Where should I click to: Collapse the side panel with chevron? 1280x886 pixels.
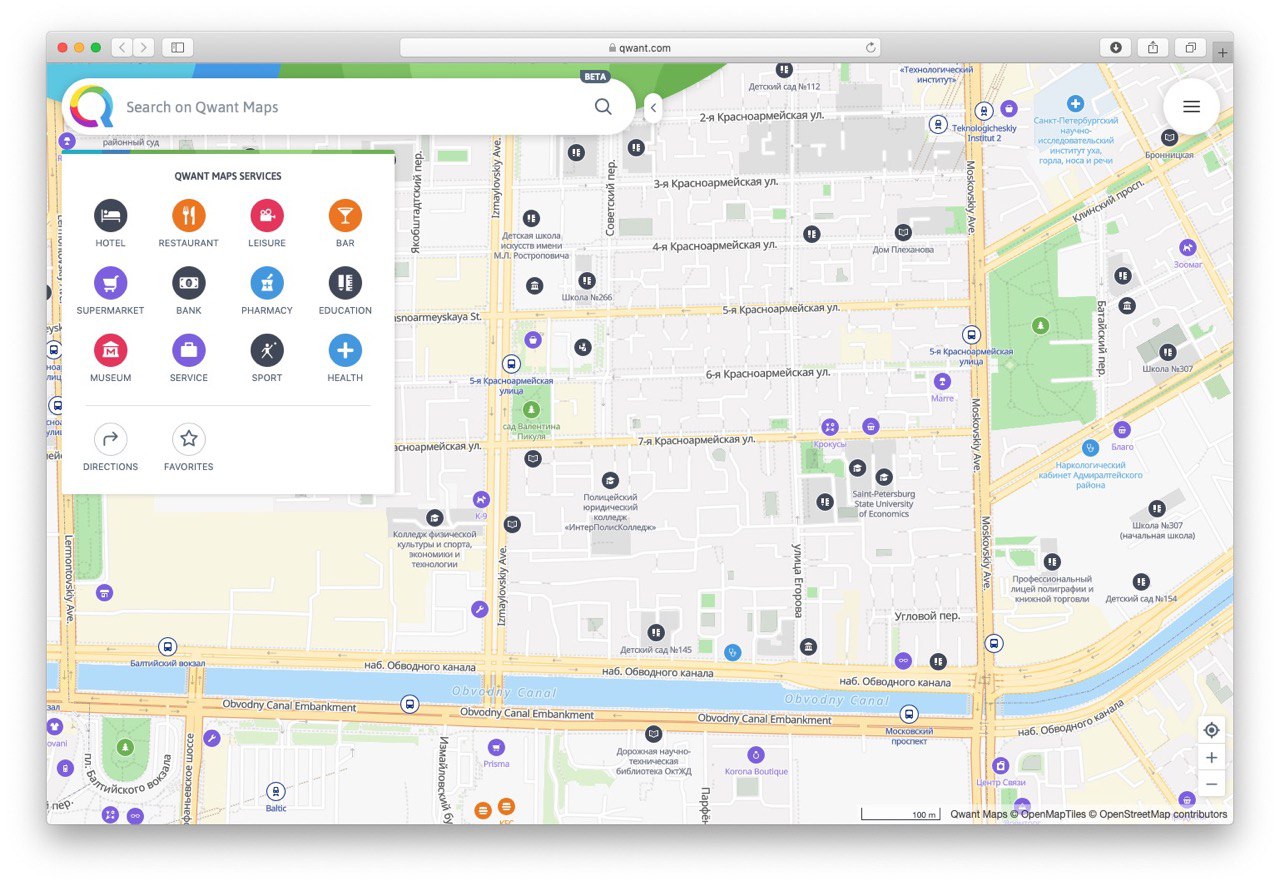coord(652,108)
